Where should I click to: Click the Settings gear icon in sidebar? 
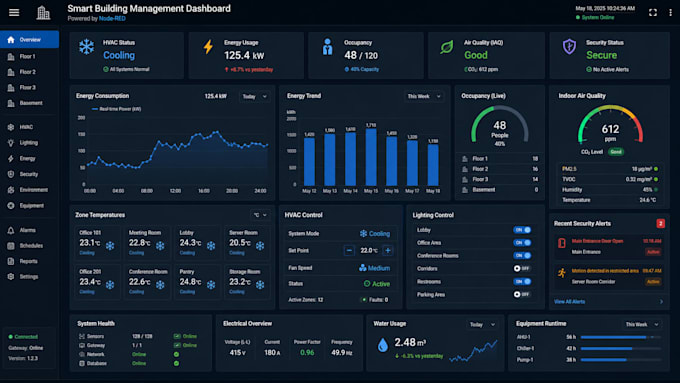pyautogui.click(x=11, y=277)
